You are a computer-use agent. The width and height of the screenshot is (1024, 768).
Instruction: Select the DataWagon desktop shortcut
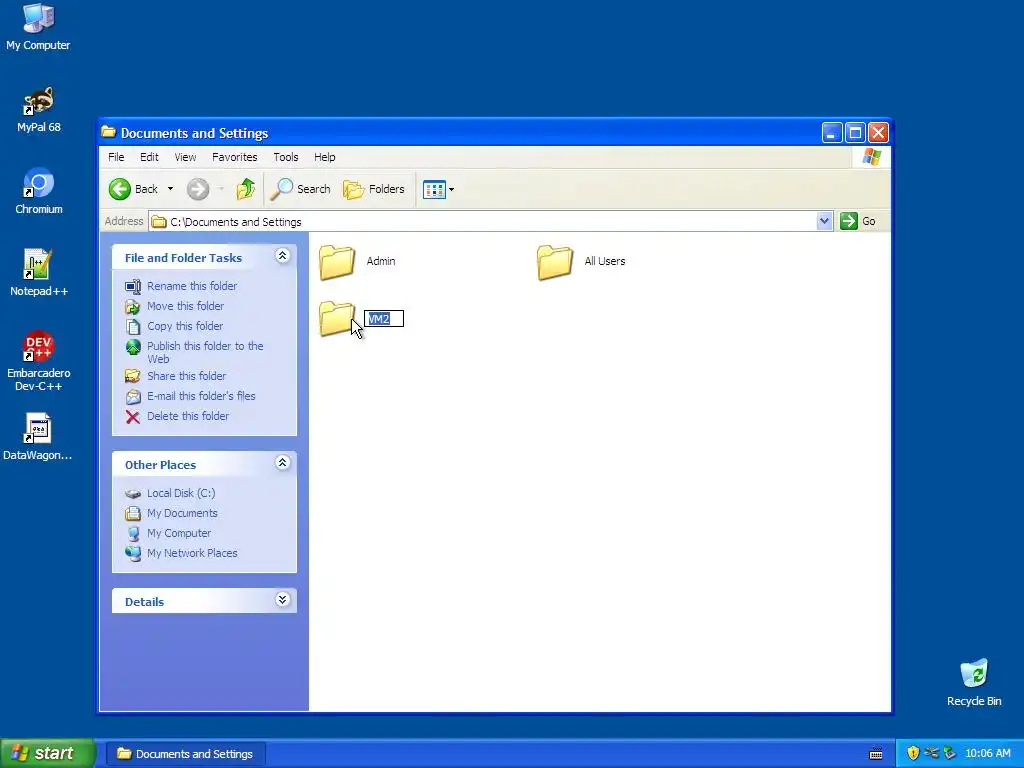38,437
